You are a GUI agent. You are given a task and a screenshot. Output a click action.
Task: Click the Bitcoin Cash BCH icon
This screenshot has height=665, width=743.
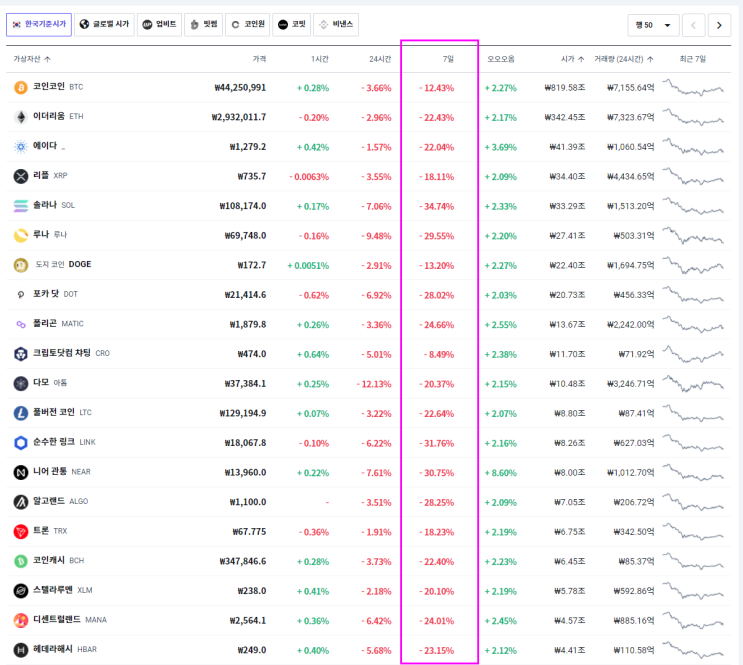(x=20, y=561)
